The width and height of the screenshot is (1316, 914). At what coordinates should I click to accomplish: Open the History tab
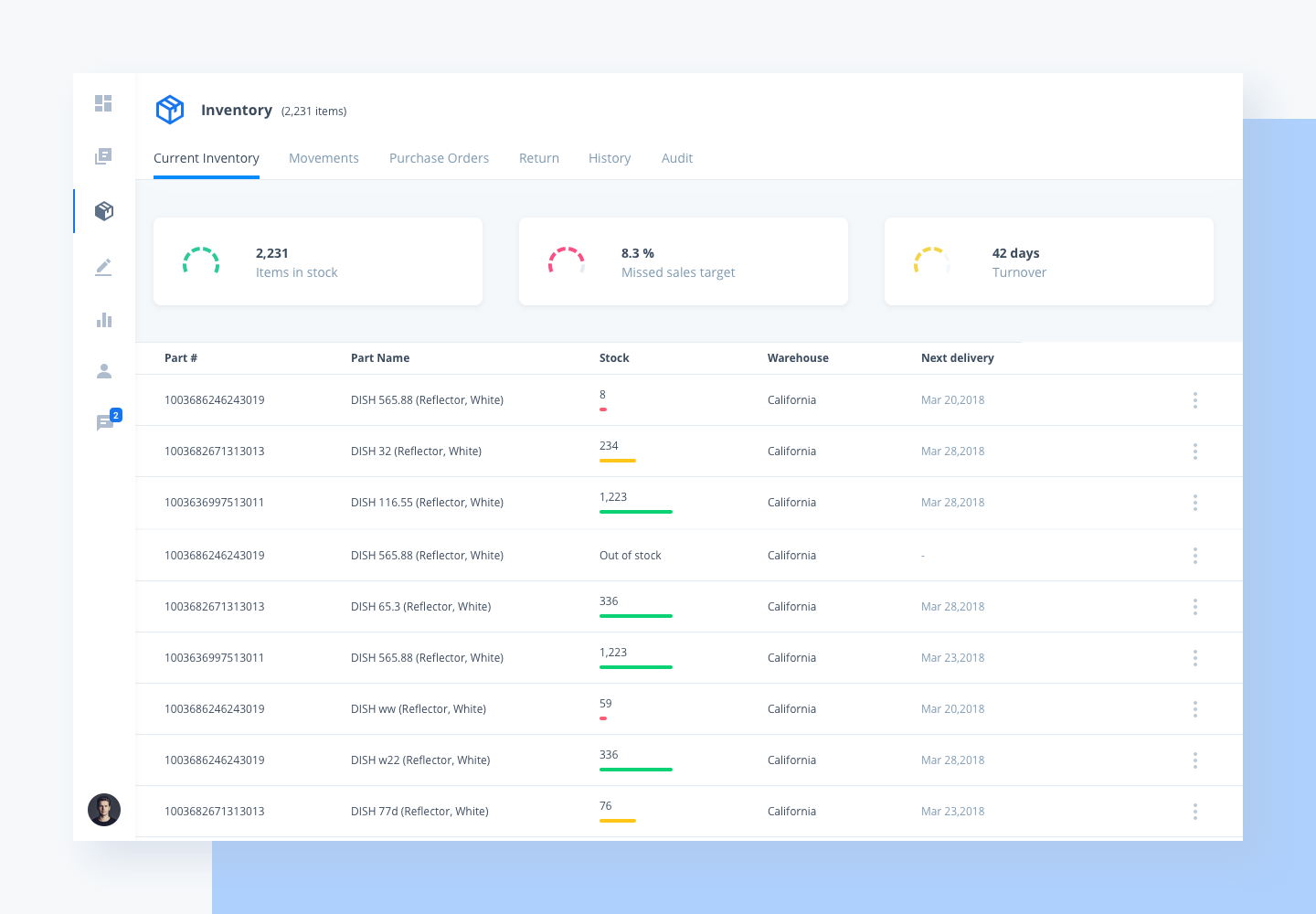(610, 158)
